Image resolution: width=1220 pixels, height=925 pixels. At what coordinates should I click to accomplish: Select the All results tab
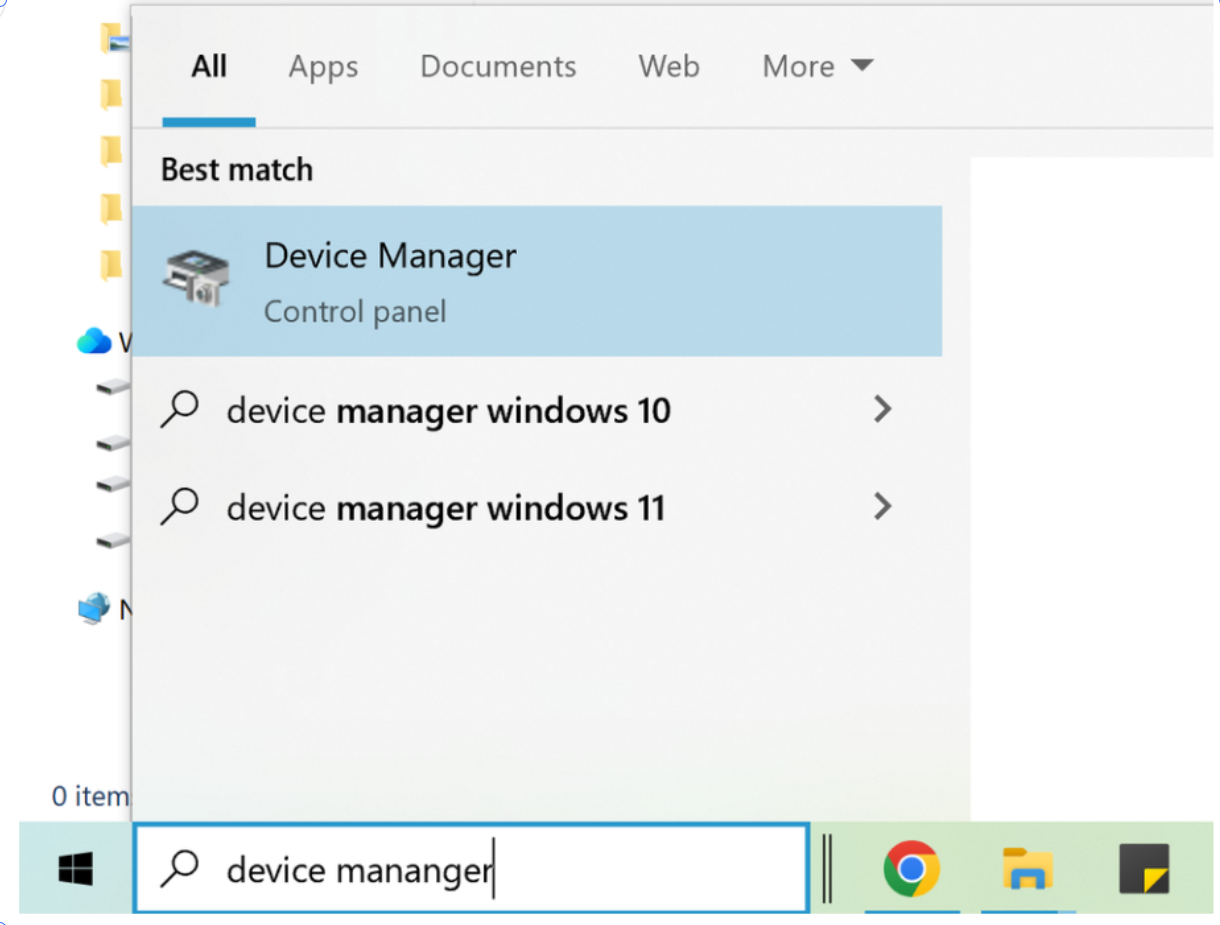209,67
